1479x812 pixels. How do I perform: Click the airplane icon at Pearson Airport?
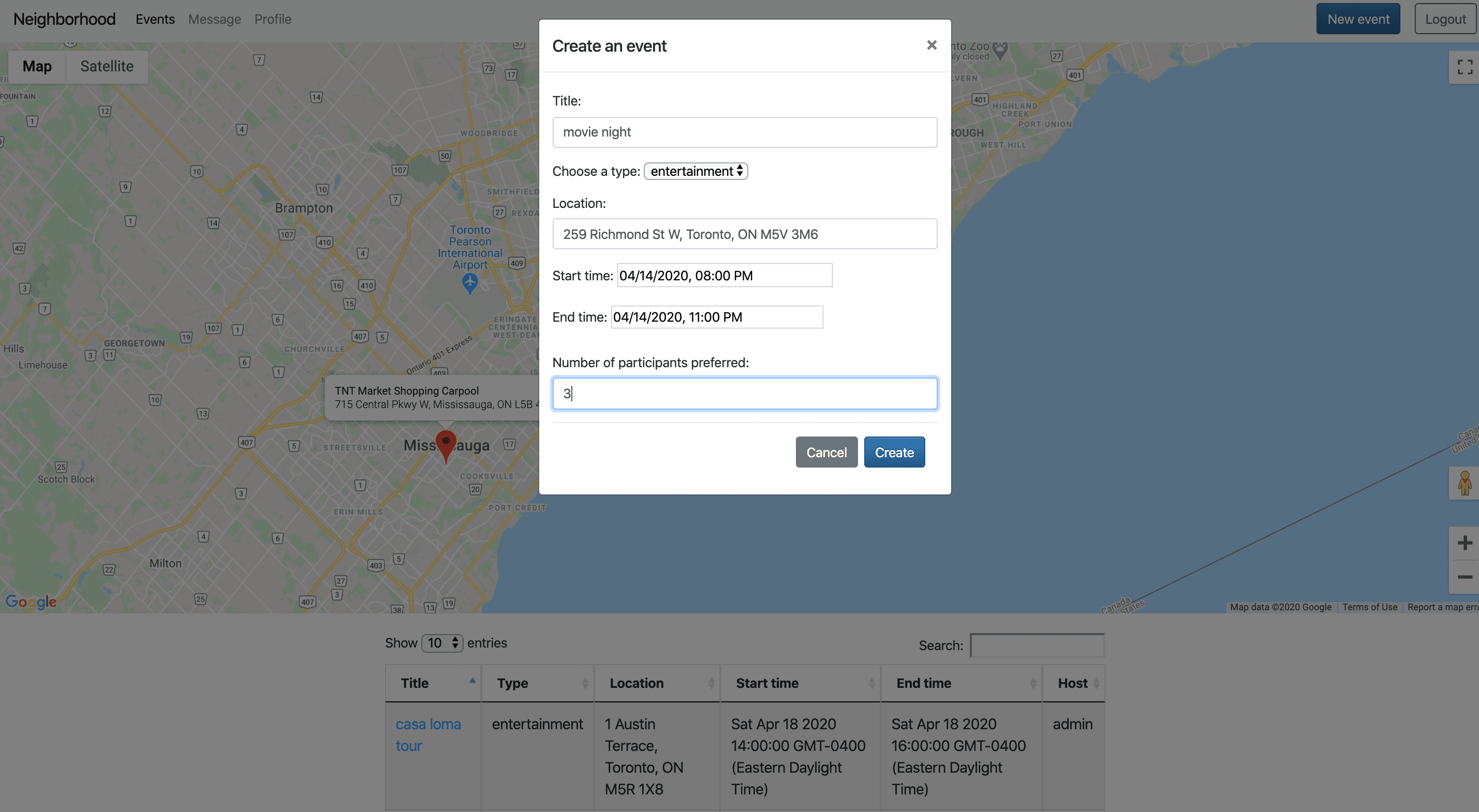(x=470, y=281)
